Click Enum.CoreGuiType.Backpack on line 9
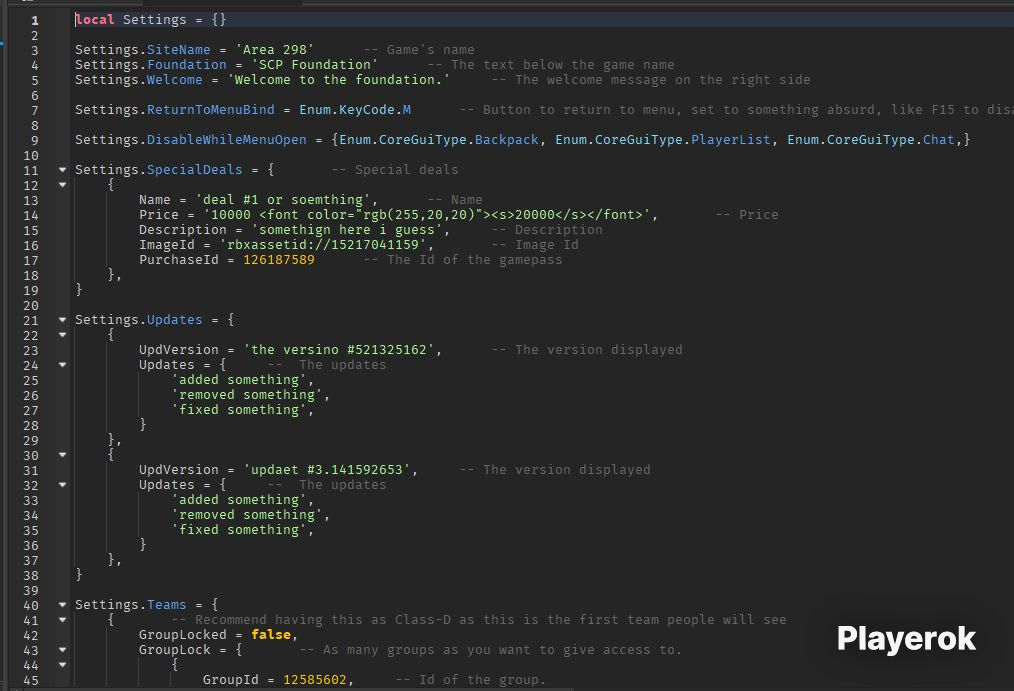Viewport: 1014px width, 691px height. [439, 140]
